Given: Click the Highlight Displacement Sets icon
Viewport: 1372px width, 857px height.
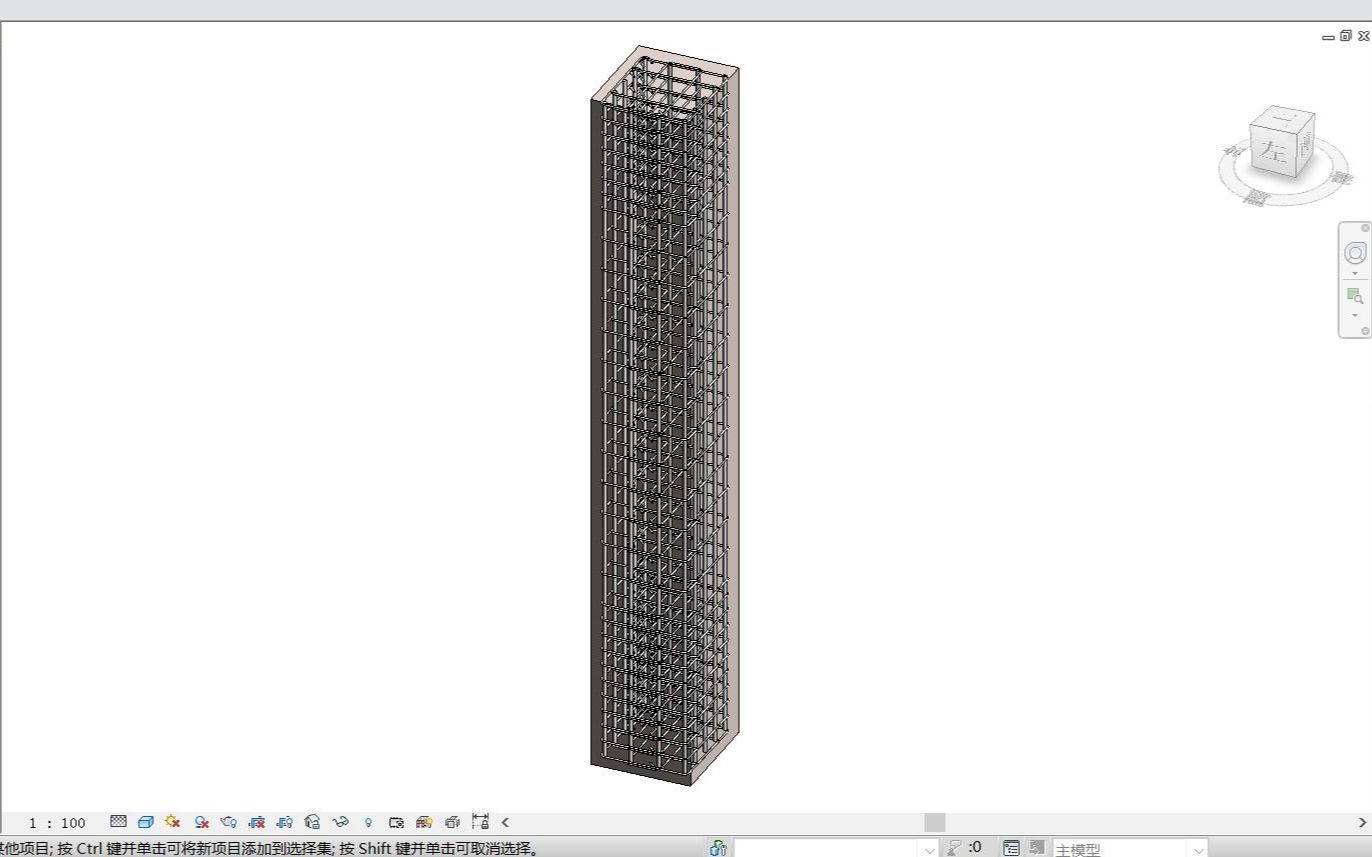Looking at the screenshot, I should click(x=452, y=822).
